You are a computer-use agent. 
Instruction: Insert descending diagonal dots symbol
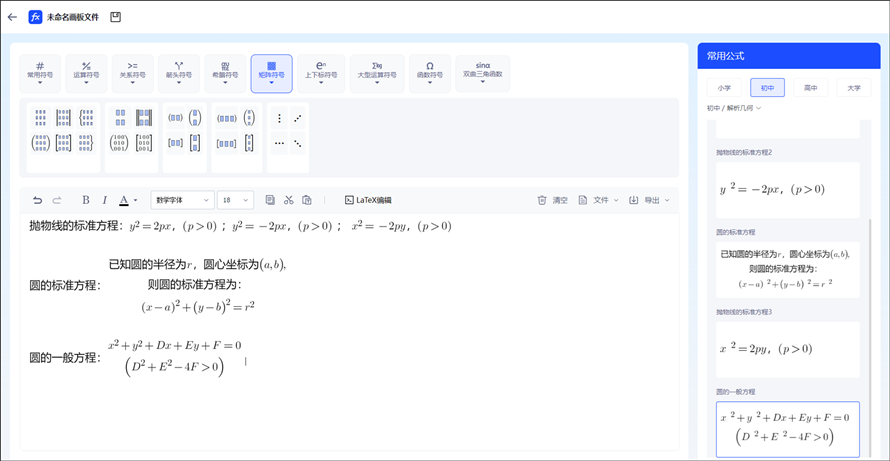coord(297,143)
